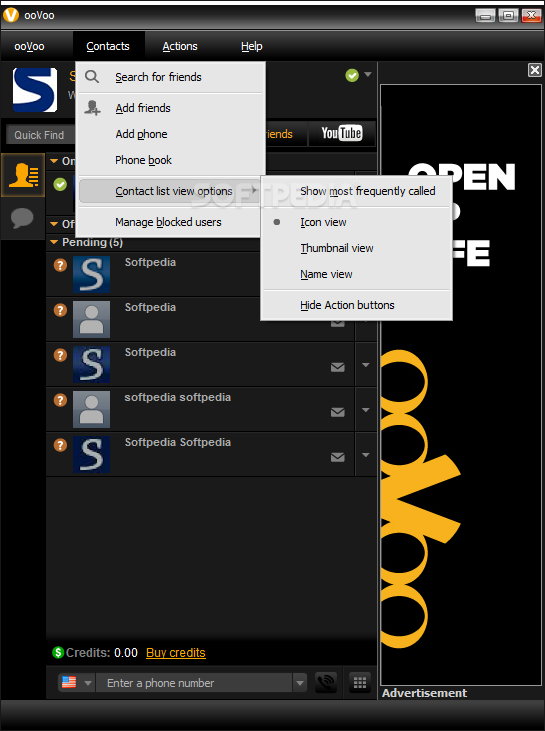Select Manage blocked users

pos(170,222)
